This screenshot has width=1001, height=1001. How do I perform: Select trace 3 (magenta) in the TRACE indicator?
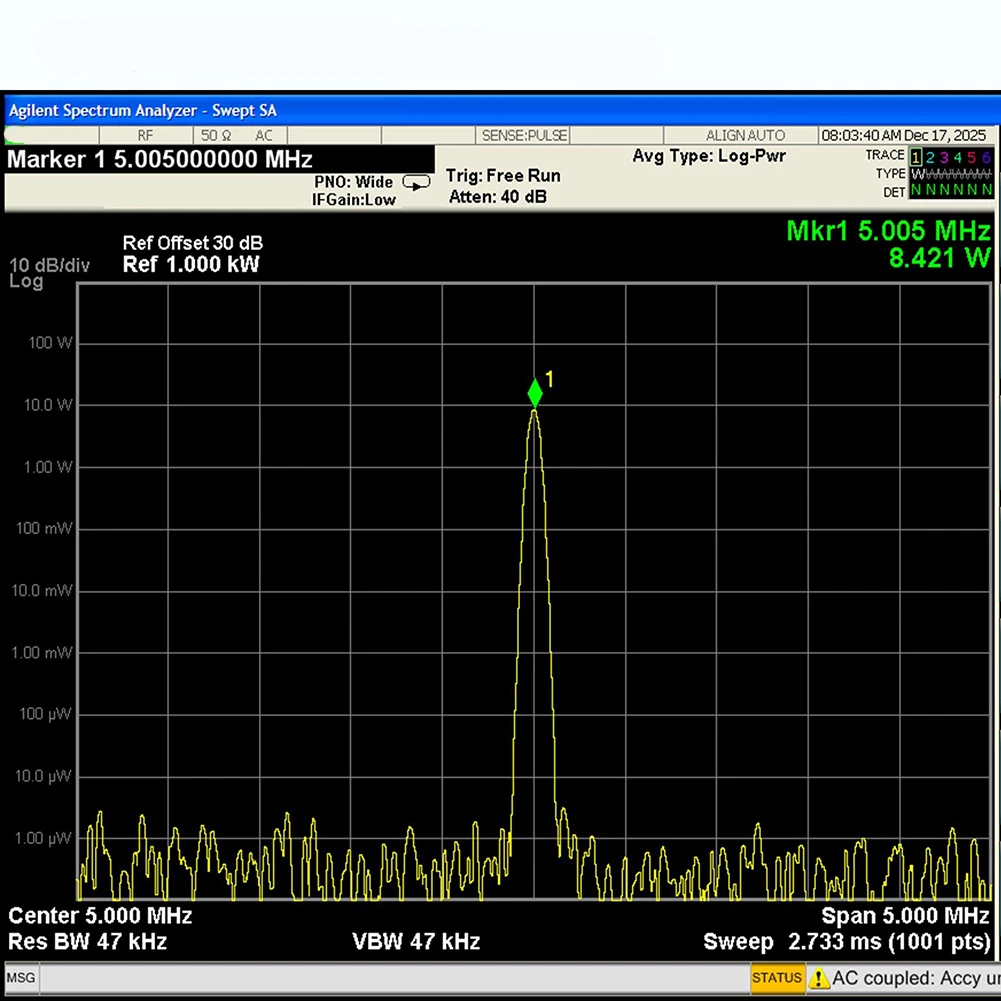(944, 156)
